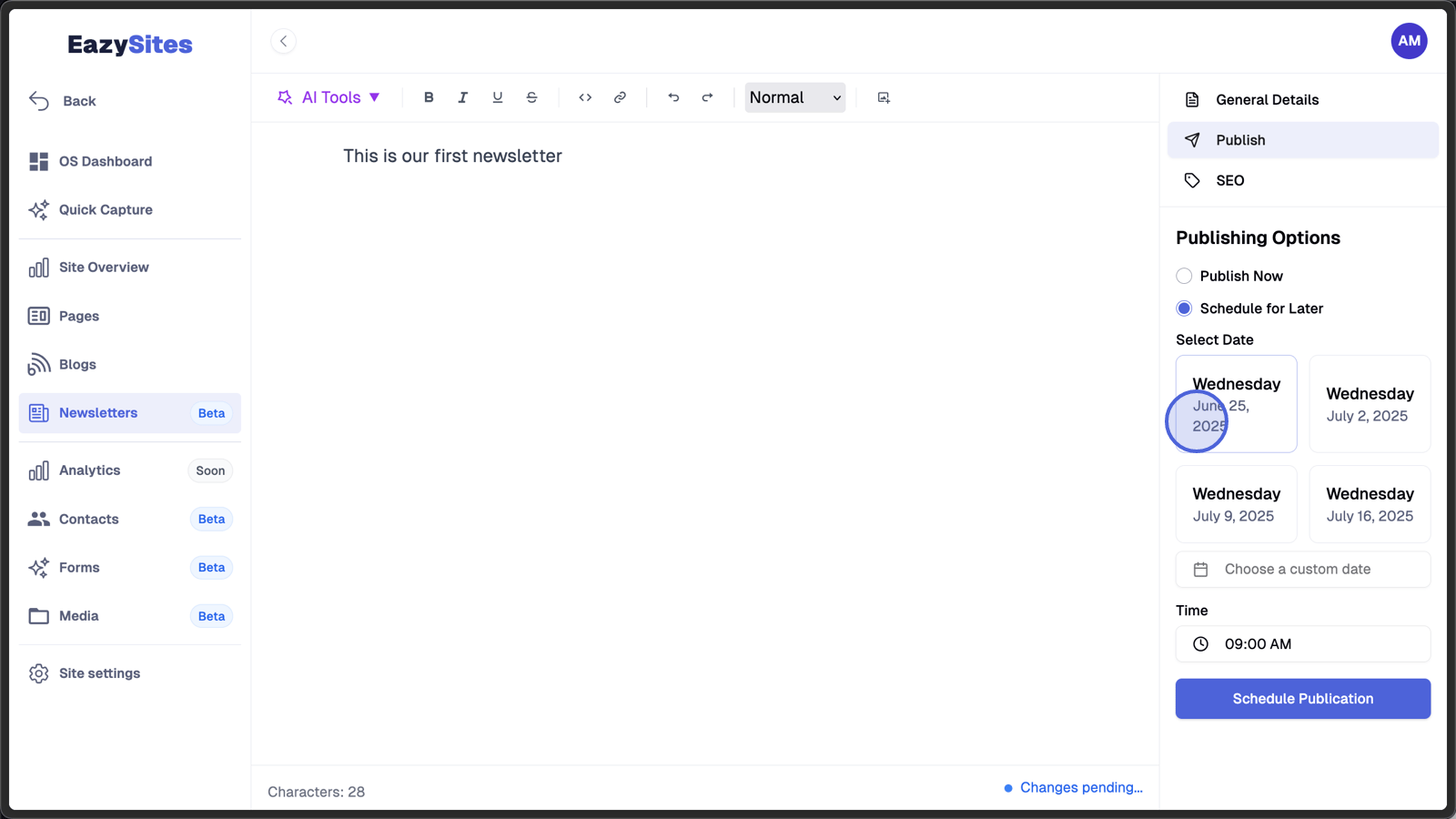The image size is (1456, 819).
Task: Insert a code block
Action: [x=585, y=97]
